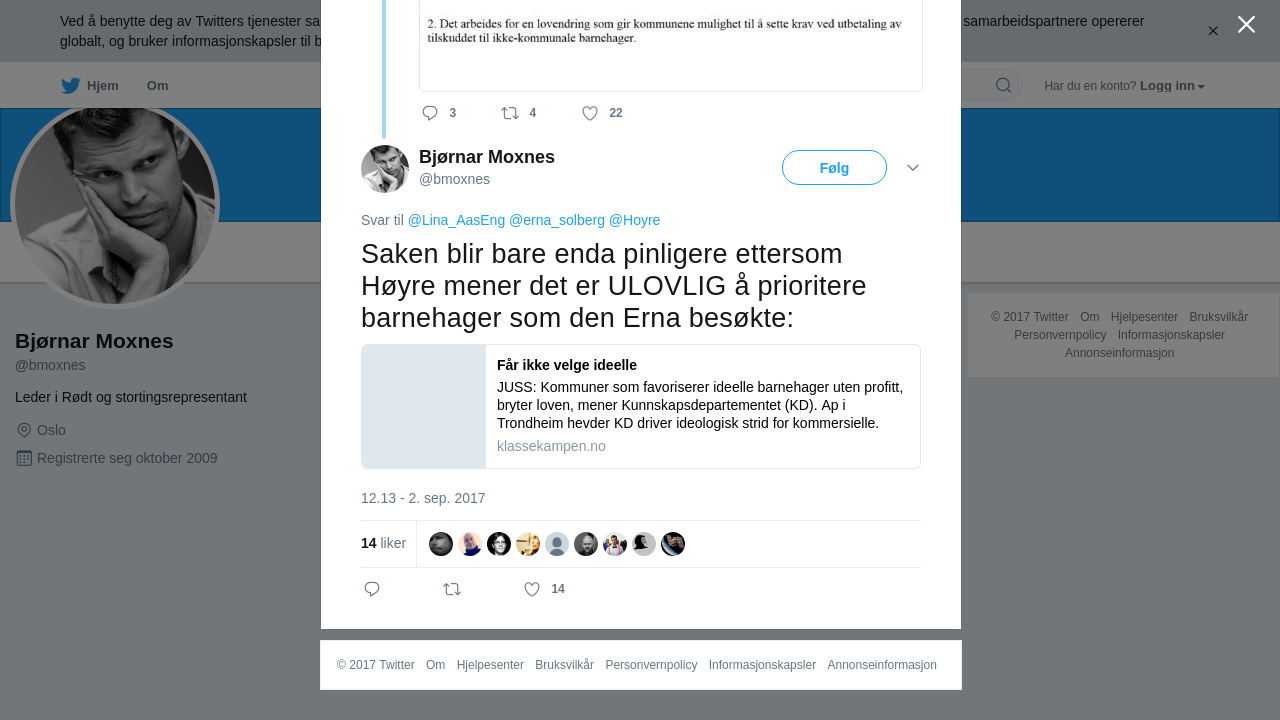
Task: Click the Twitter bird Hjem icon
Action: coord(70,86)
